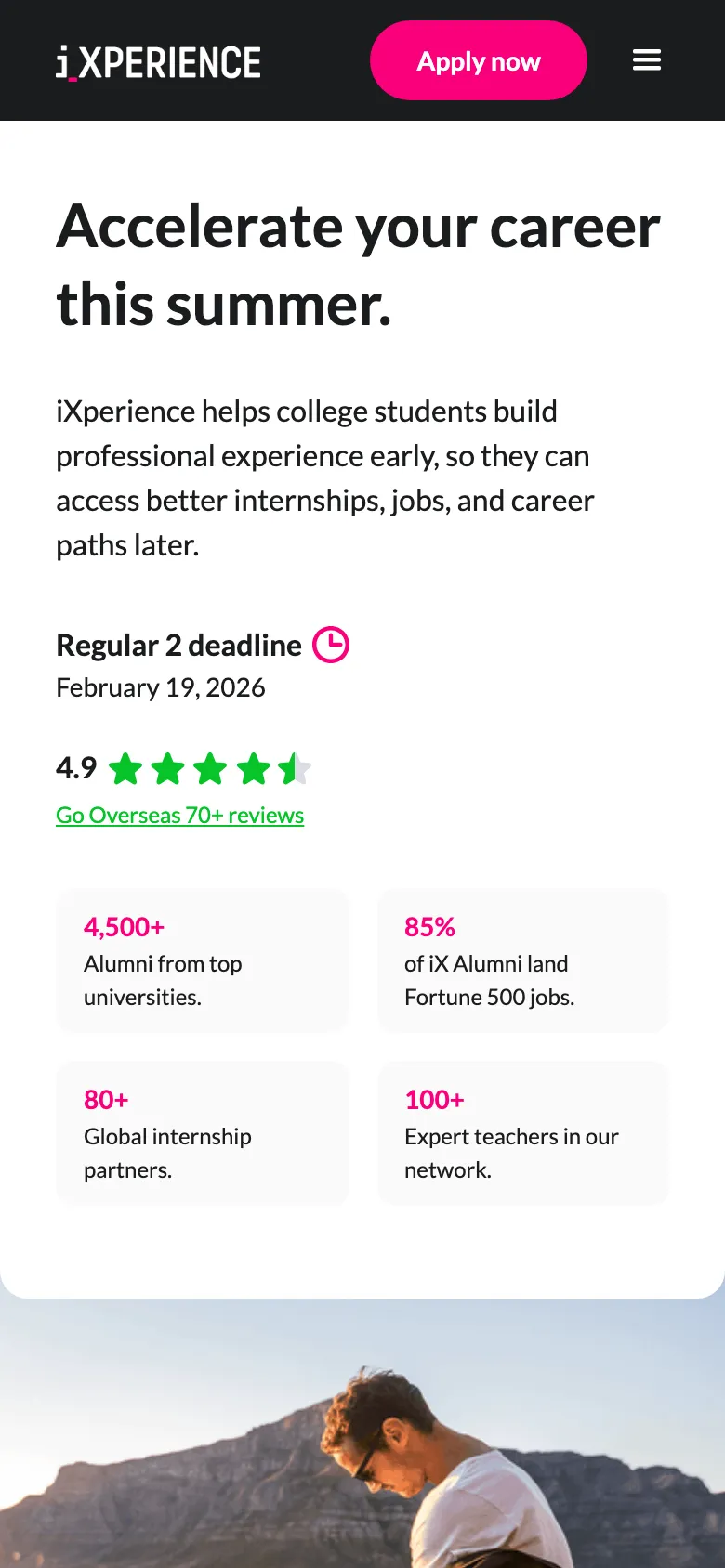Open Go Overseas 70+ reviews link
Screen dimensions: 725x1568
pyautogui.click(x=180, y=815)
